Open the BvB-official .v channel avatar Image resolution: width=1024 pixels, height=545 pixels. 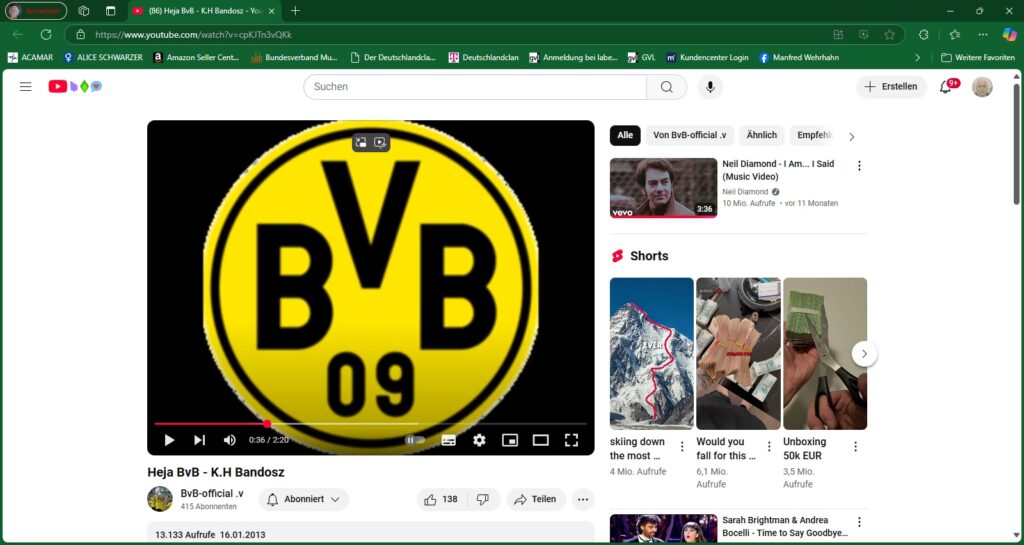point(160,499)
